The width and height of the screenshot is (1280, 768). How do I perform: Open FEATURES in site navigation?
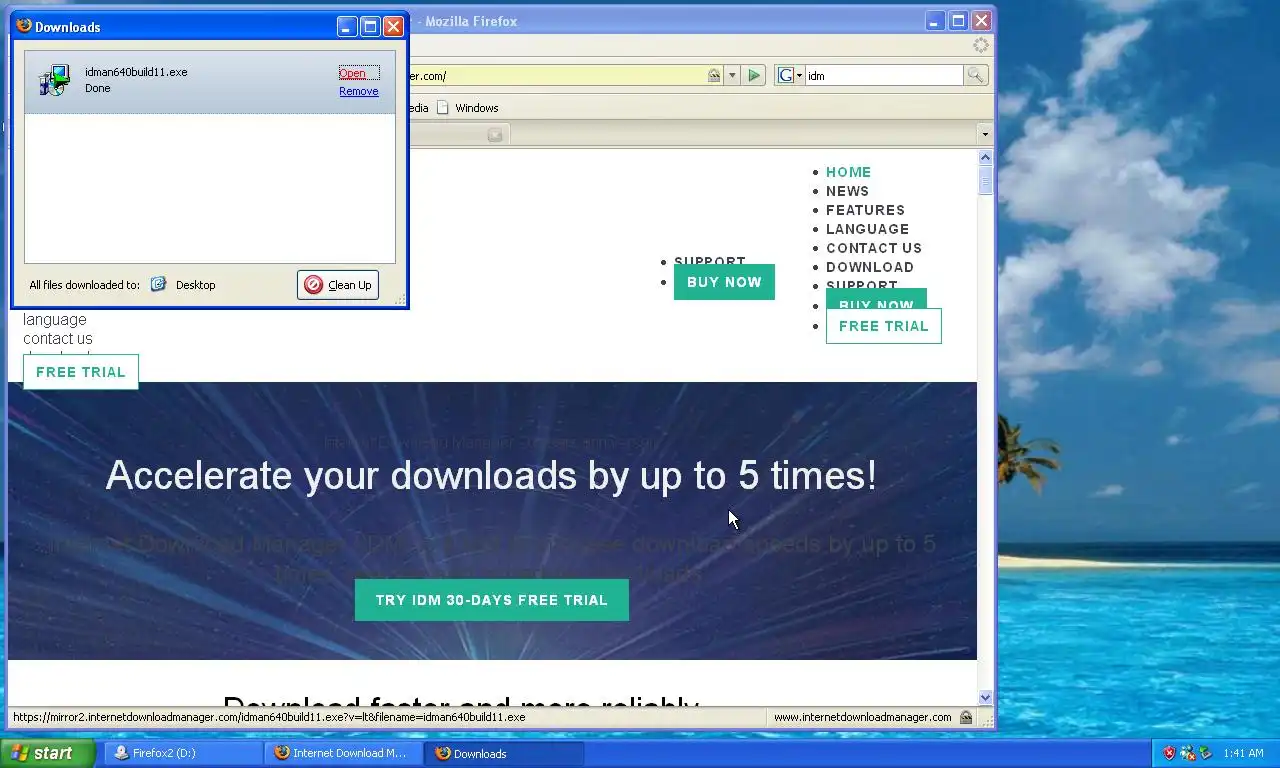point(865,210)
